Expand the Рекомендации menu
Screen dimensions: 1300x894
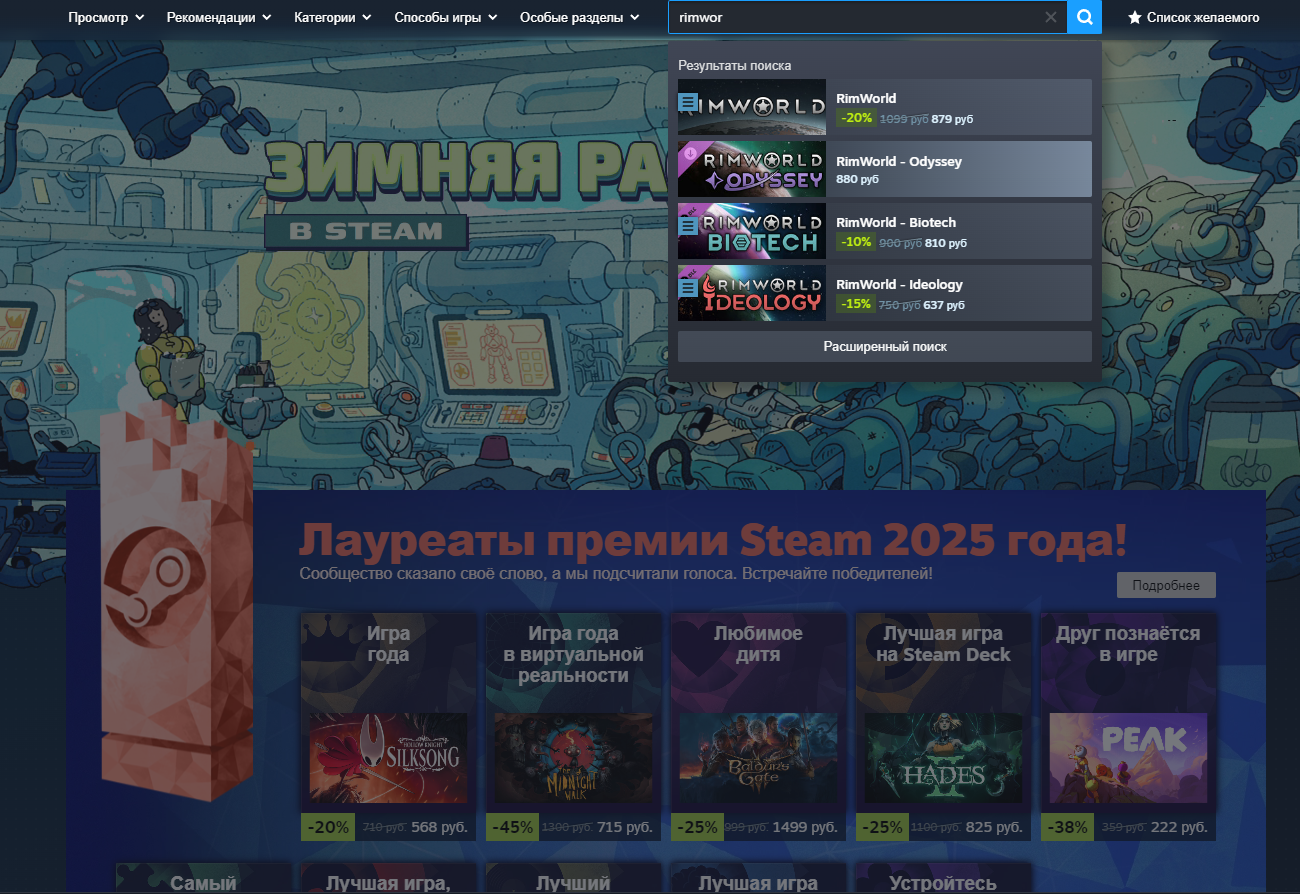coord(219,17)
